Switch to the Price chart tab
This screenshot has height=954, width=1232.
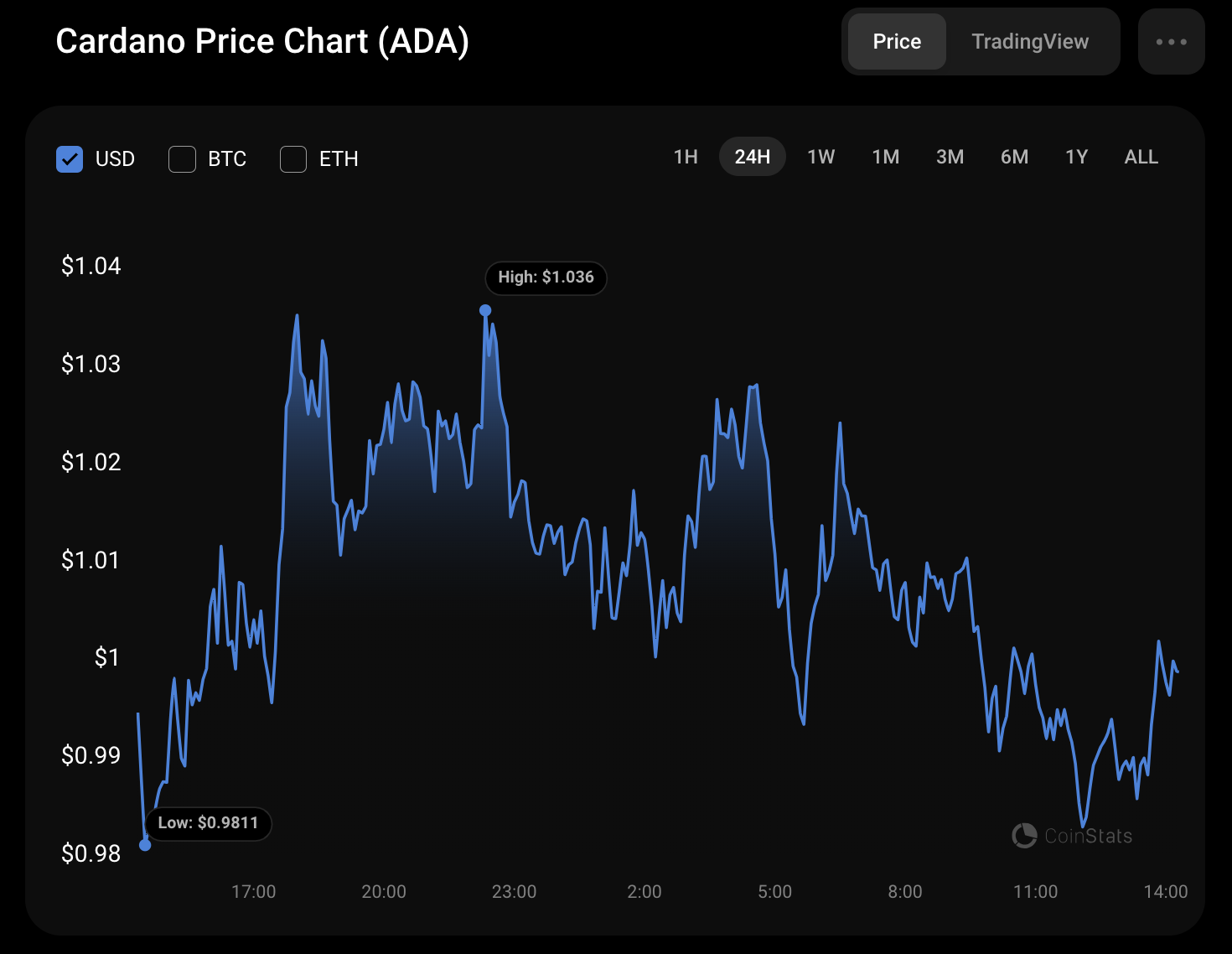point(897,42)
